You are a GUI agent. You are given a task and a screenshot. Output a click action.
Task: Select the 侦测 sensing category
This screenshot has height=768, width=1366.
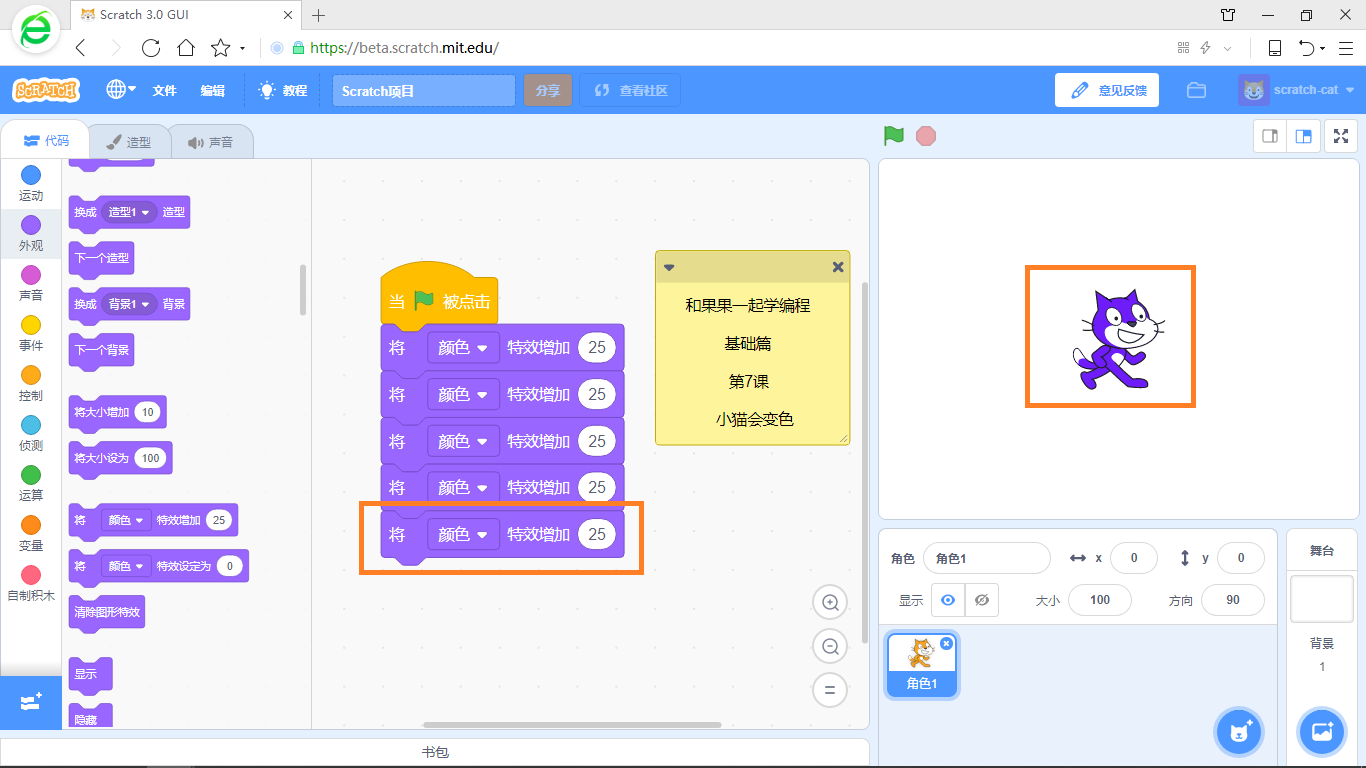click(31, 434)
